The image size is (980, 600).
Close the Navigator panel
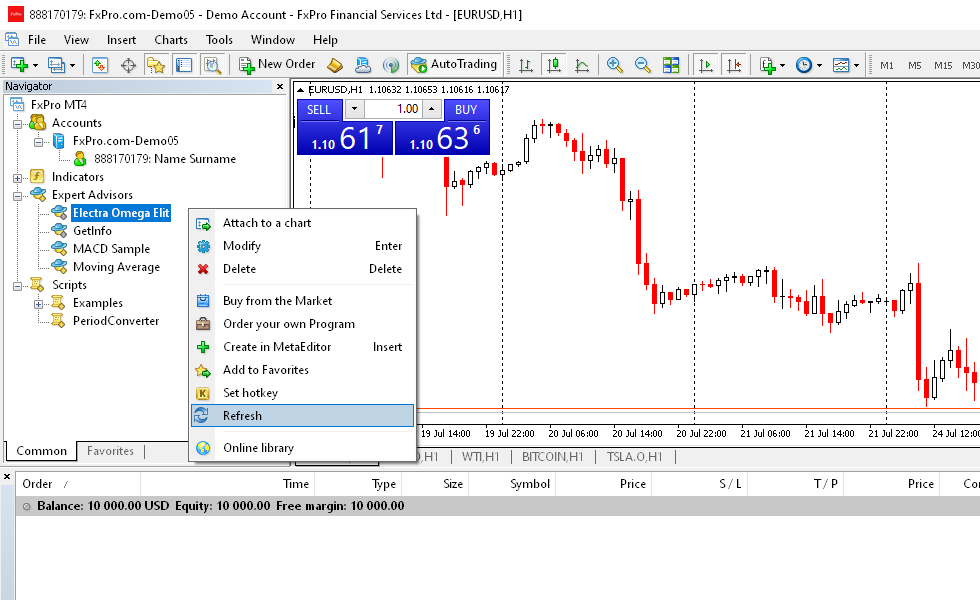pyautogui.click(x=280, y=86)
